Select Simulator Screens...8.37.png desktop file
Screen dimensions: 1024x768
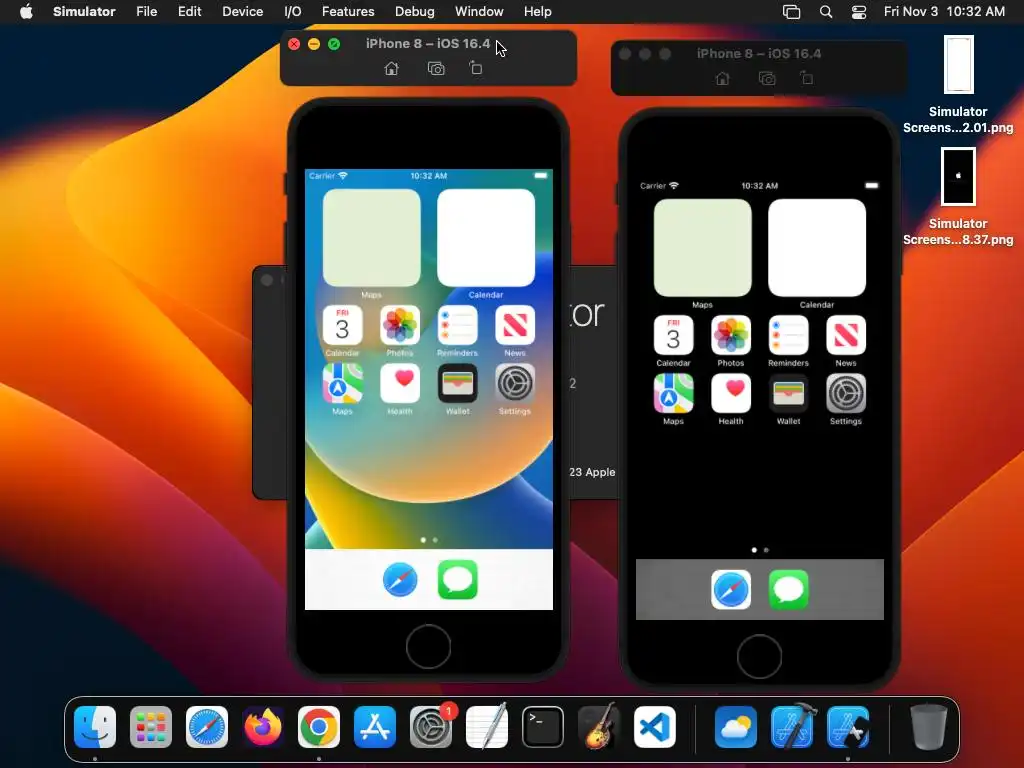[958, 197]
